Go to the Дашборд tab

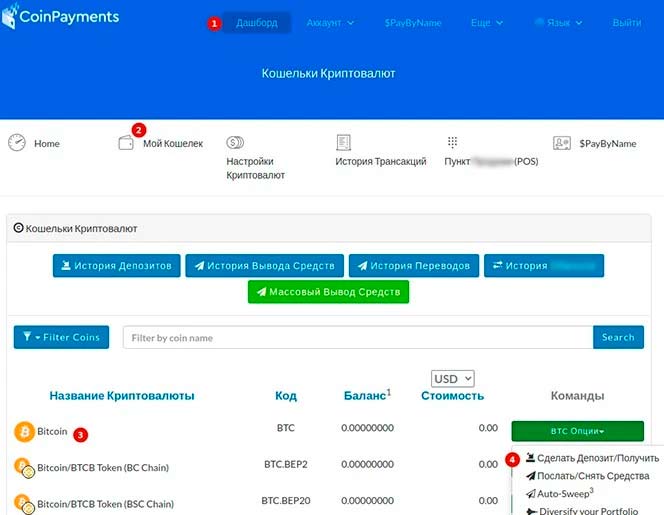pos(257,22)
